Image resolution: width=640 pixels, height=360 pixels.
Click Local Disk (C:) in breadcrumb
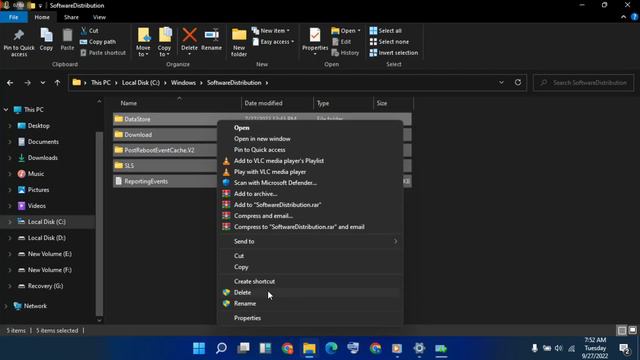pos(141,82)
